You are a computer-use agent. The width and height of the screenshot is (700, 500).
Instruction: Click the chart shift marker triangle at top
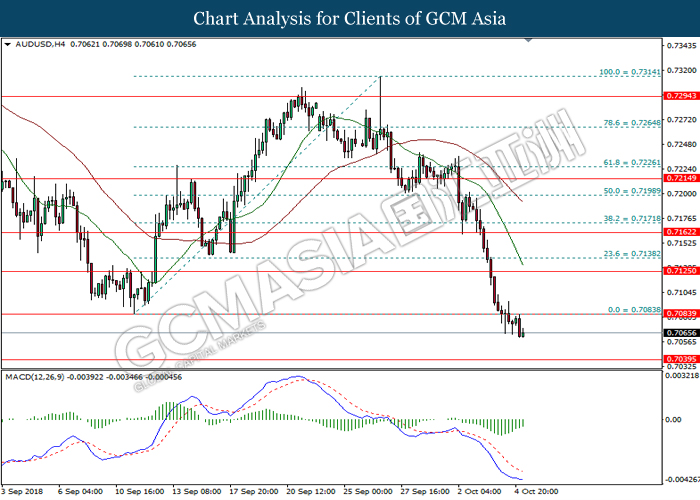click(x=529, y=40)
